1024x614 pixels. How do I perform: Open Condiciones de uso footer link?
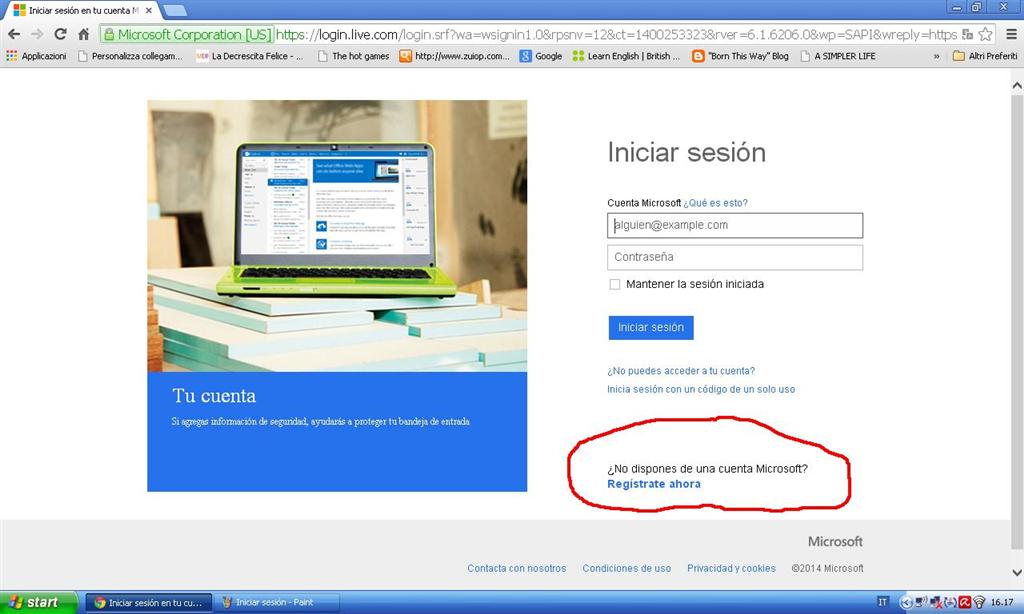627,568
